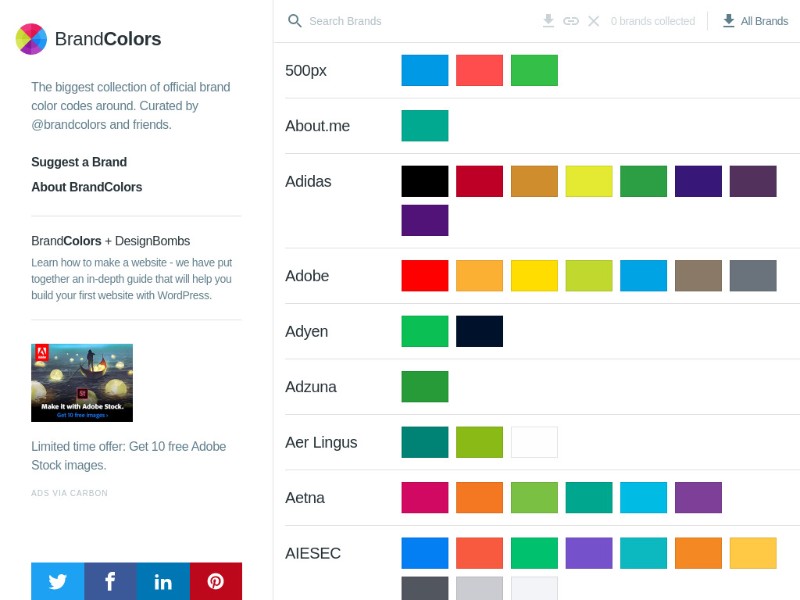The height and width of the screenshot is (600, 800).
Task: Clear collected brands with the X icon
Action: pos(593,21)
